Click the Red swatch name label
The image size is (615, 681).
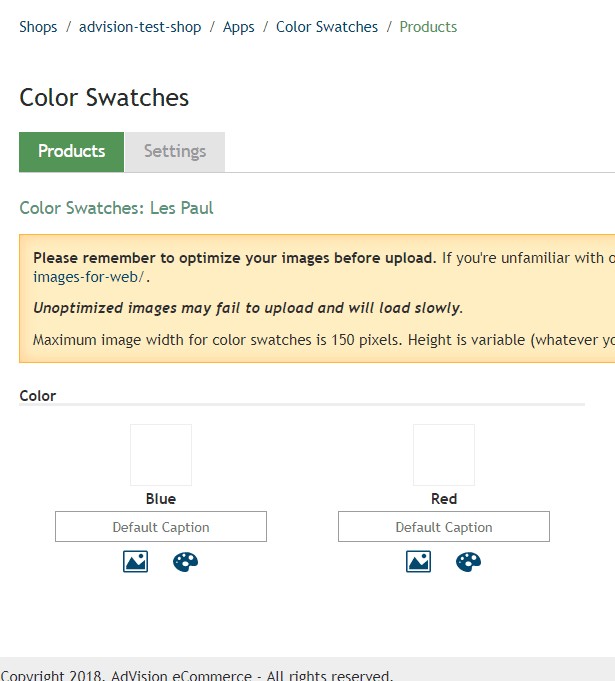click(444, 499)
